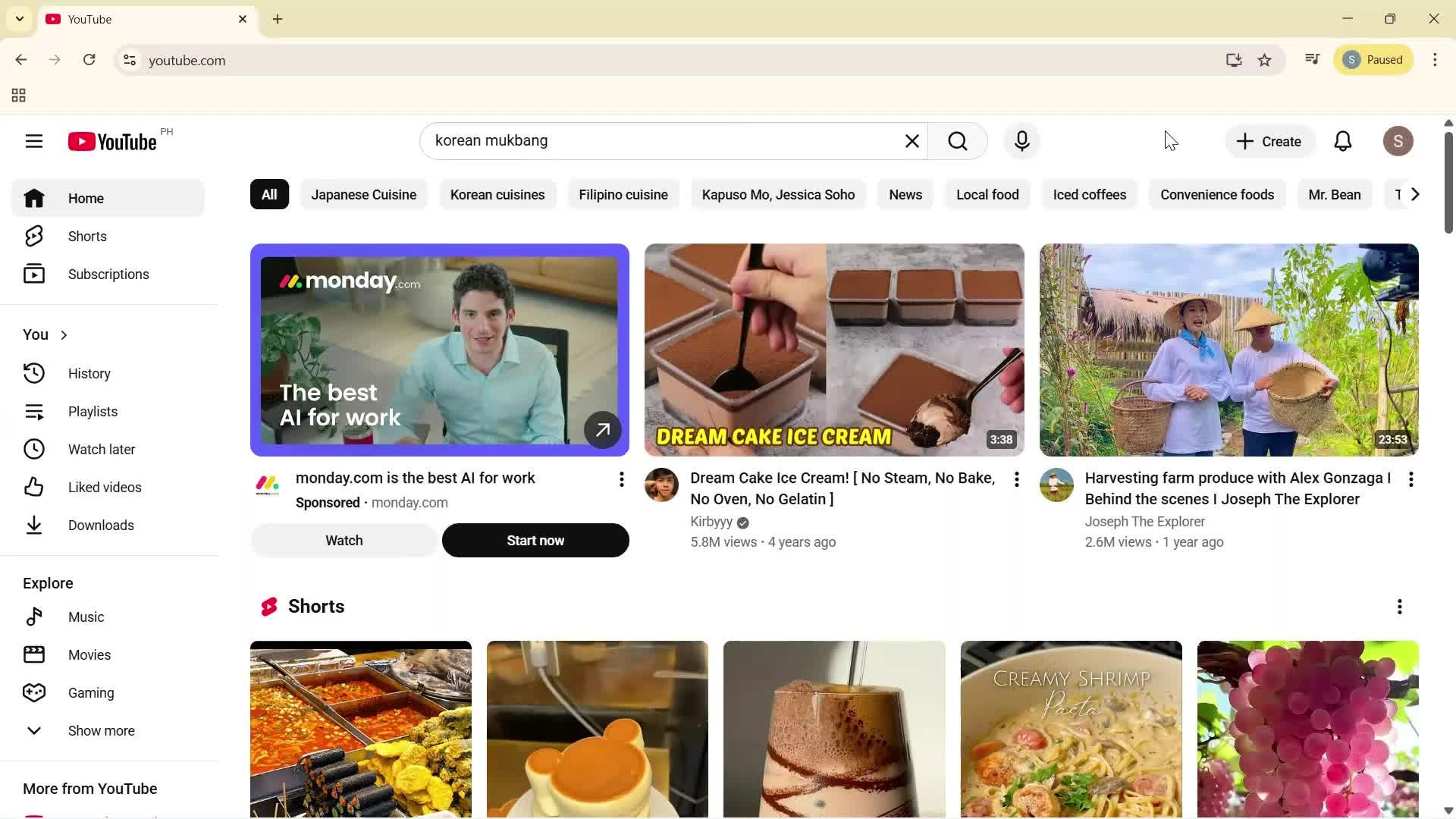Open Harvesting farm produce video thumbnail
This screenshot has width=1456, height=819.
(x=1228, y=350)
